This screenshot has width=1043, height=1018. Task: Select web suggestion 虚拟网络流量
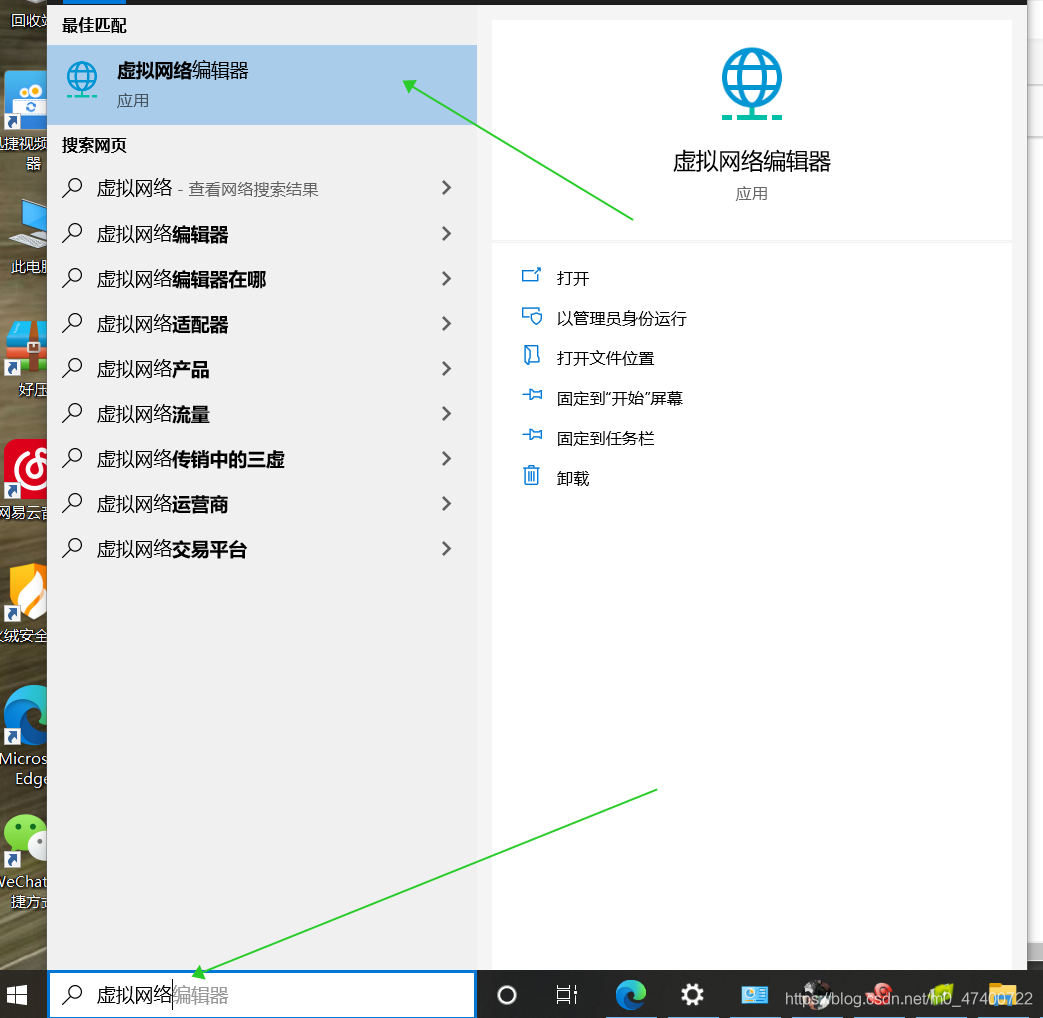[x=261, y=414]
